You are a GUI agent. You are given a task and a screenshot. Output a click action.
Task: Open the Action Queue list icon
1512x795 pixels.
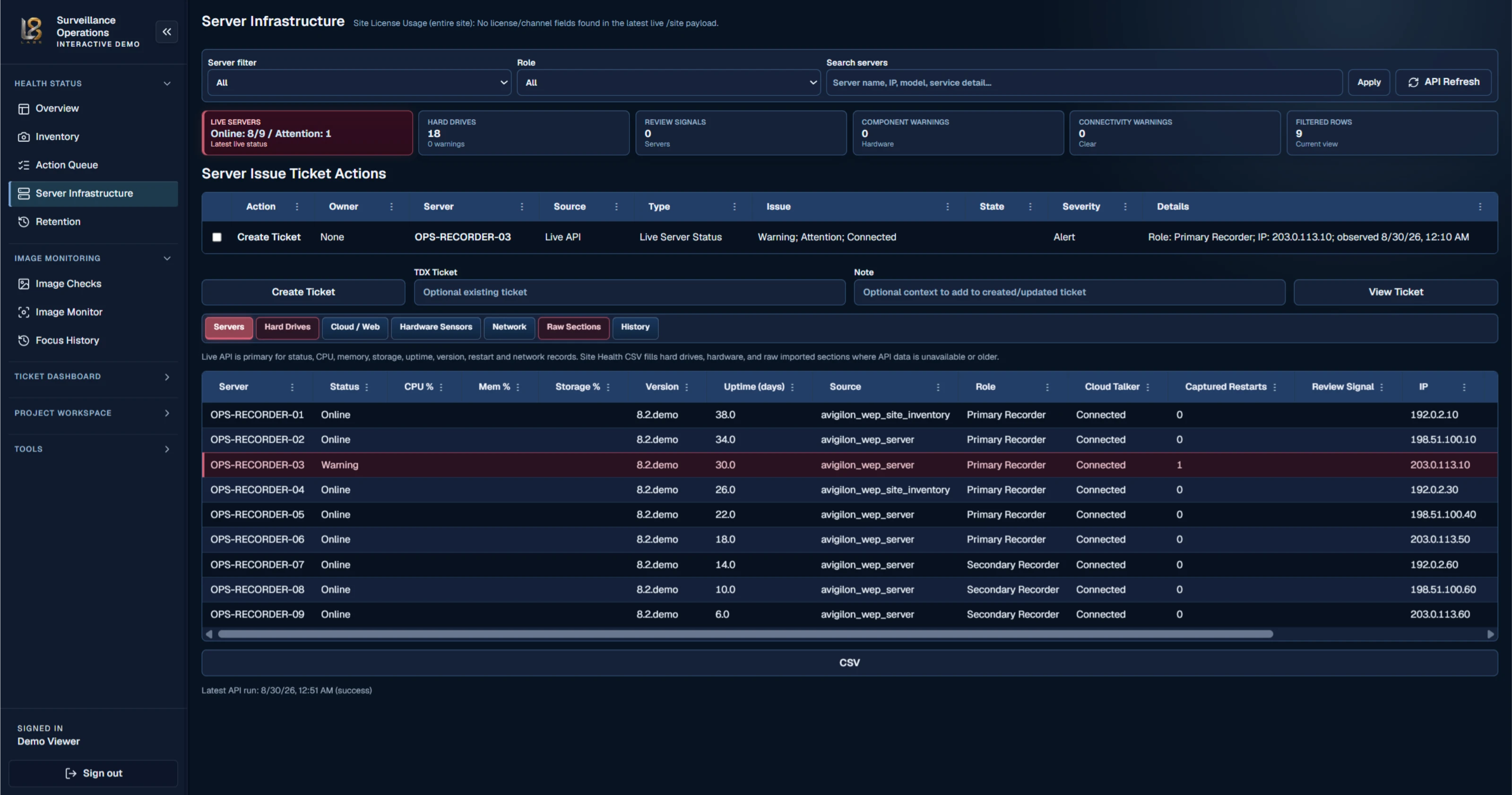(x=24, y=165)
